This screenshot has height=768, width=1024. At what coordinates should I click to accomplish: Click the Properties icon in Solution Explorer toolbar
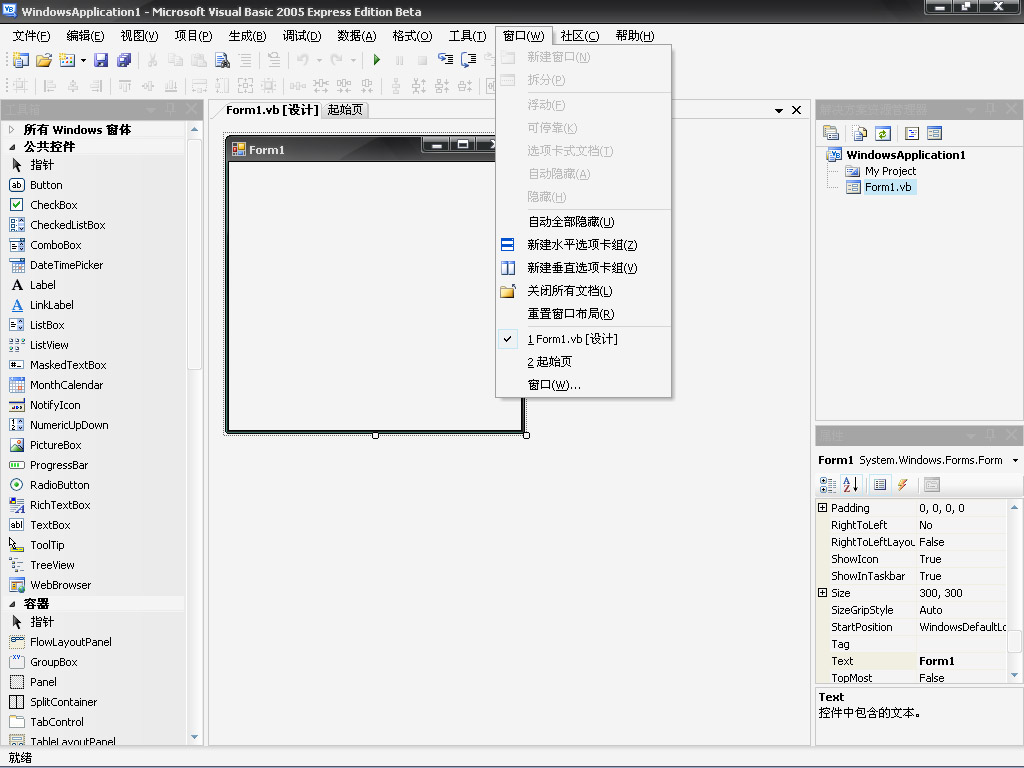point(831,133)
